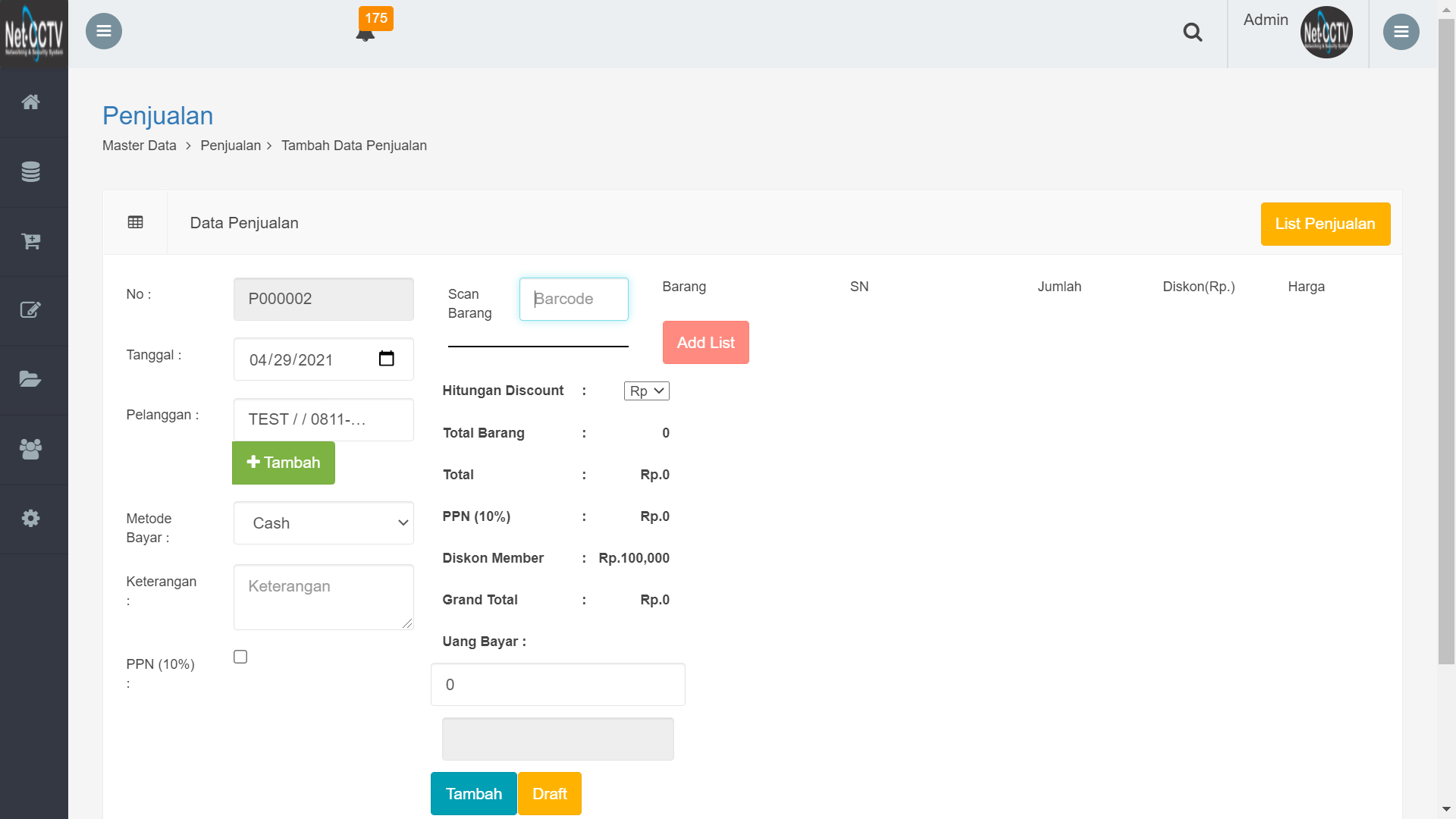Expand the Hitungan Discount Rp dropdown
The width and height of the screenshot is (1456, 819).
(x=646, y=391)
